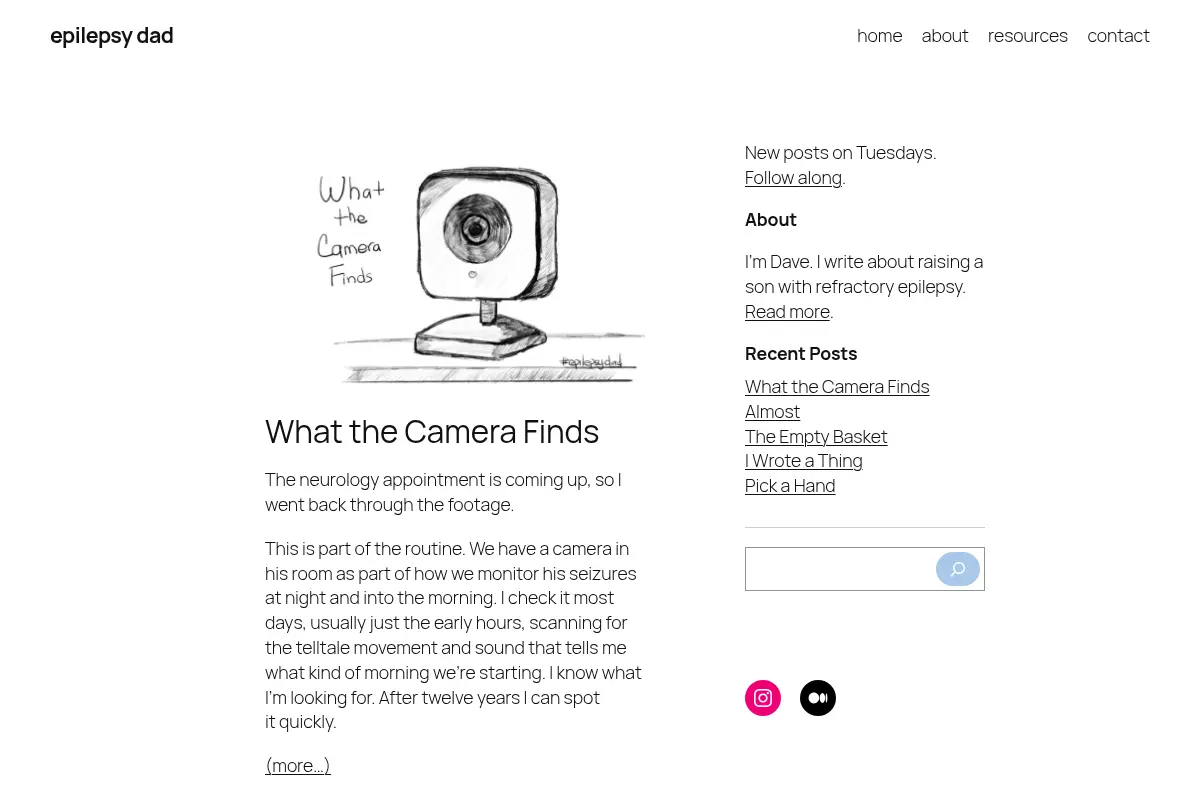The width and height of the screenshot is (1200, 800).
Task: Open recent post What the Camera Finds
Action: [837, 387]
